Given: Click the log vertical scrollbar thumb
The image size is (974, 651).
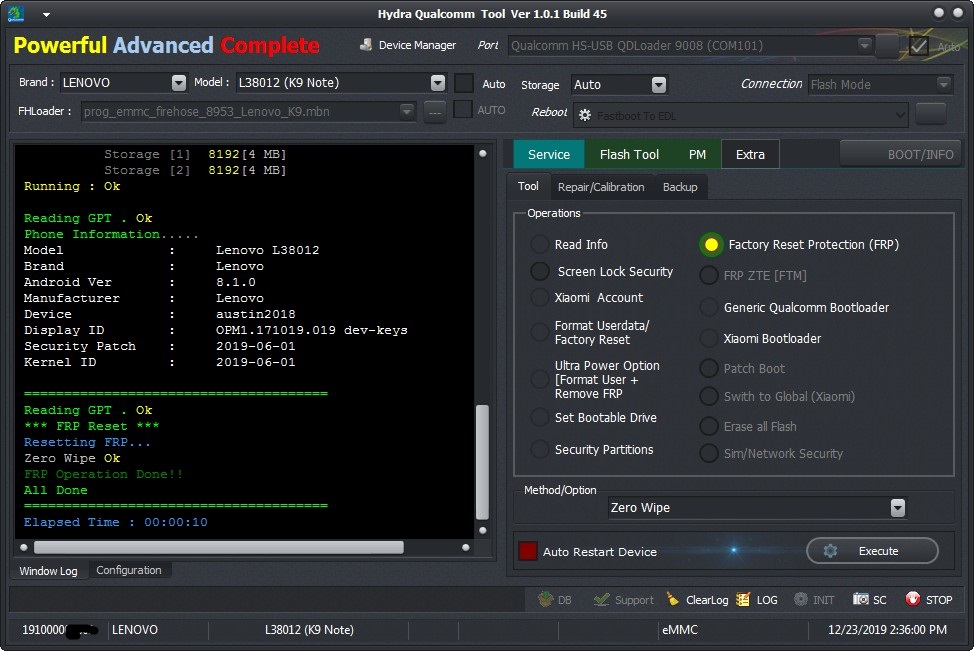Looking at the screenshot, I should (482, 462).
